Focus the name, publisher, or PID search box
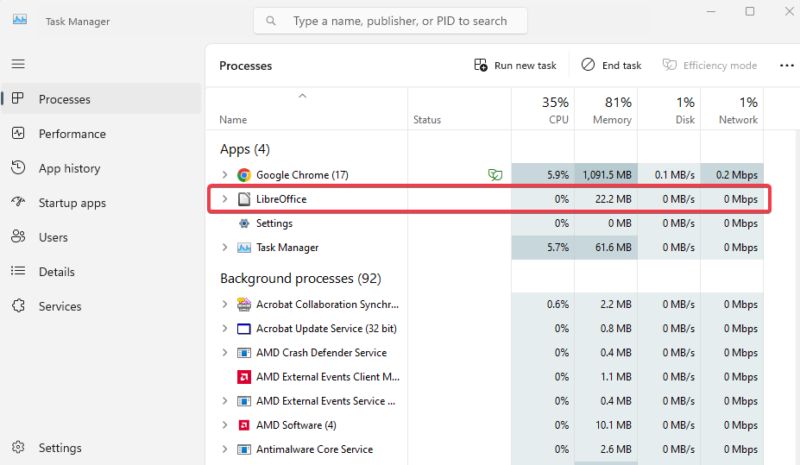The width and height of the screenshot is (800, 465). click(390, 21)
